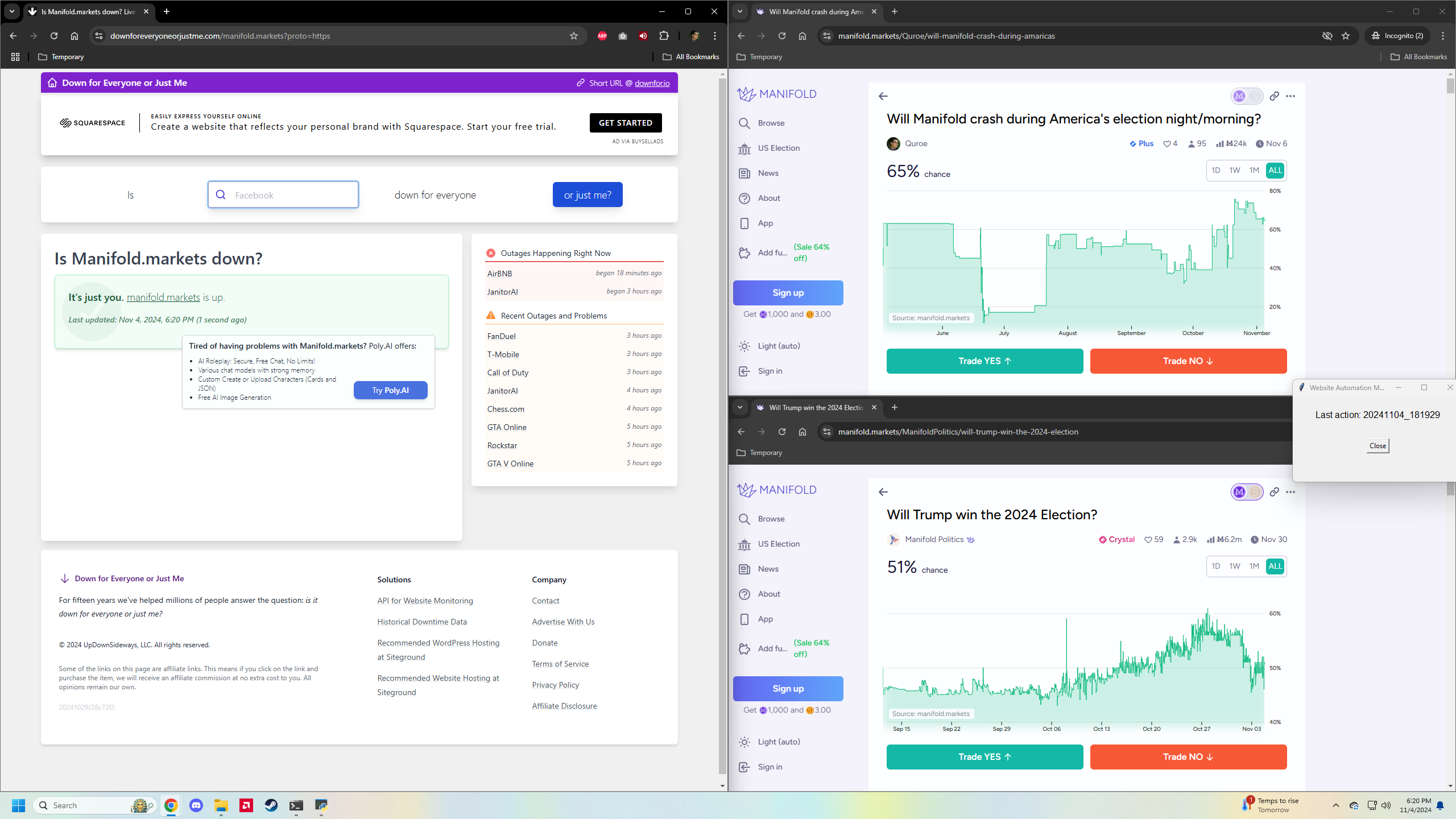Image resolution: width=1456 pixels, height=819 pixels.
Task: Click the Windows taskbar Search box
Action: tap(94, 805)
